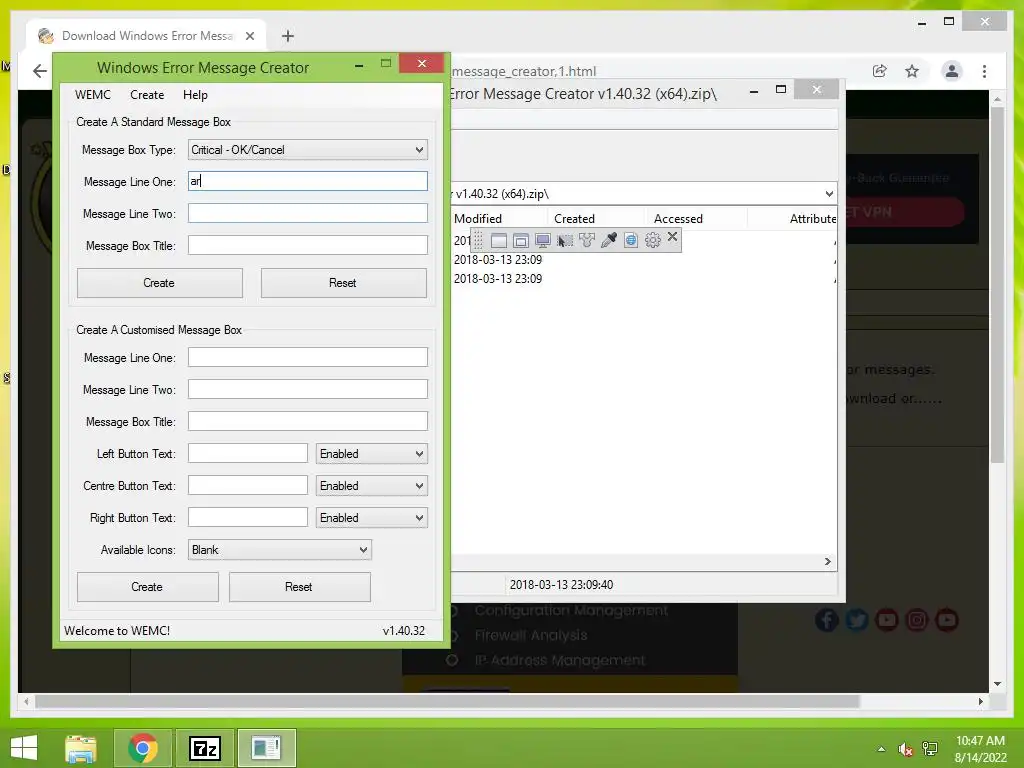Open capture toolbar settings gear

652,240
